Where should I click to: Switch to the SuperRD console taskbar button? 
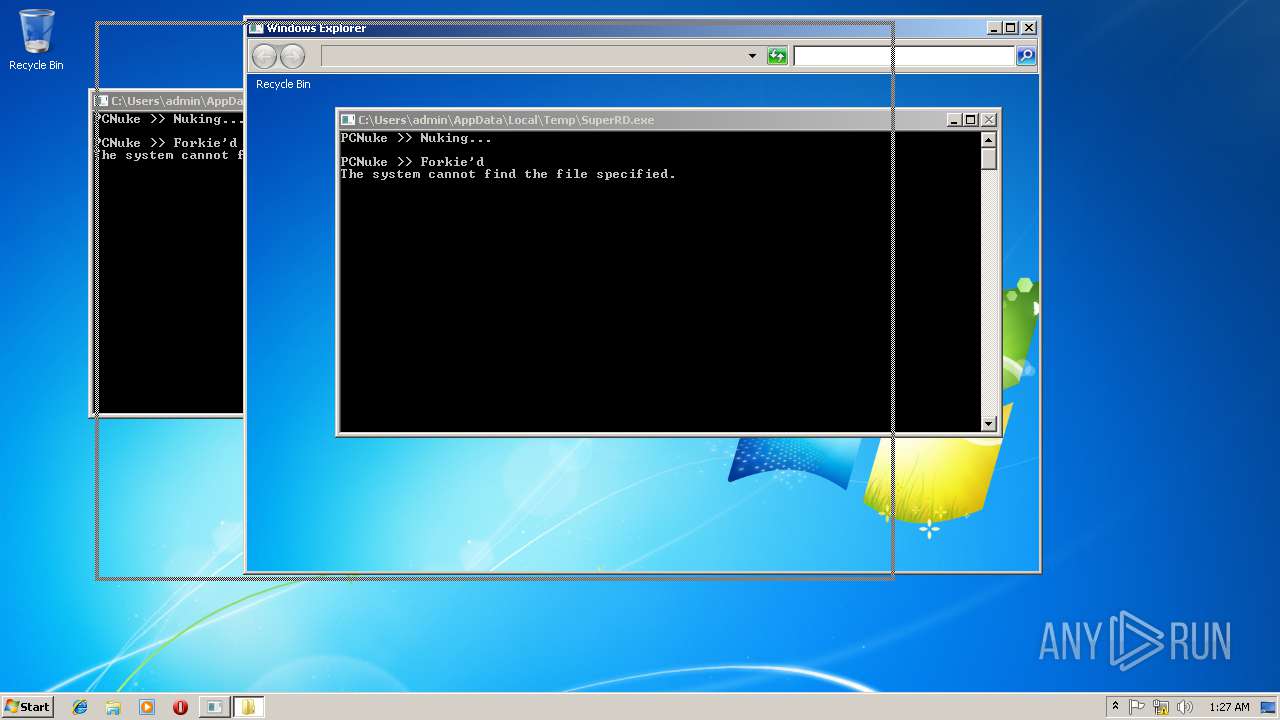click(214, 707)
